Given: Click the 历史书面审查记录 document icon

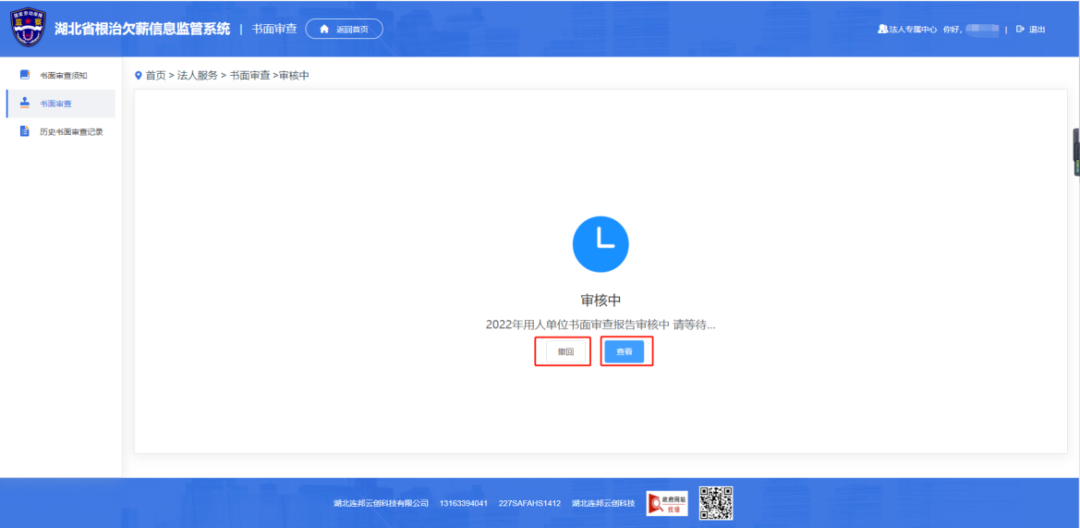Looking at the screenshot, I should [x=25, y=131].
